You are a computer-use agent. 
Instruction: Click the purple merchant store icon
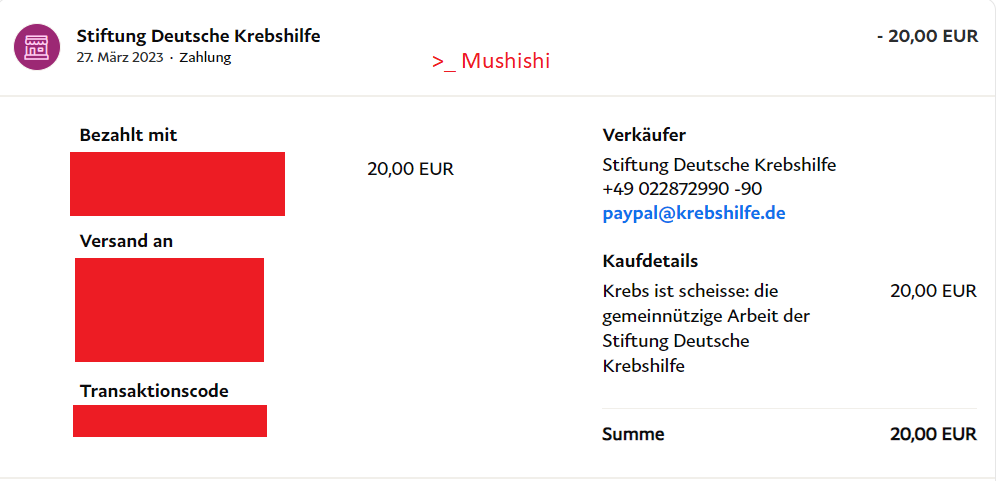point(36,47)
